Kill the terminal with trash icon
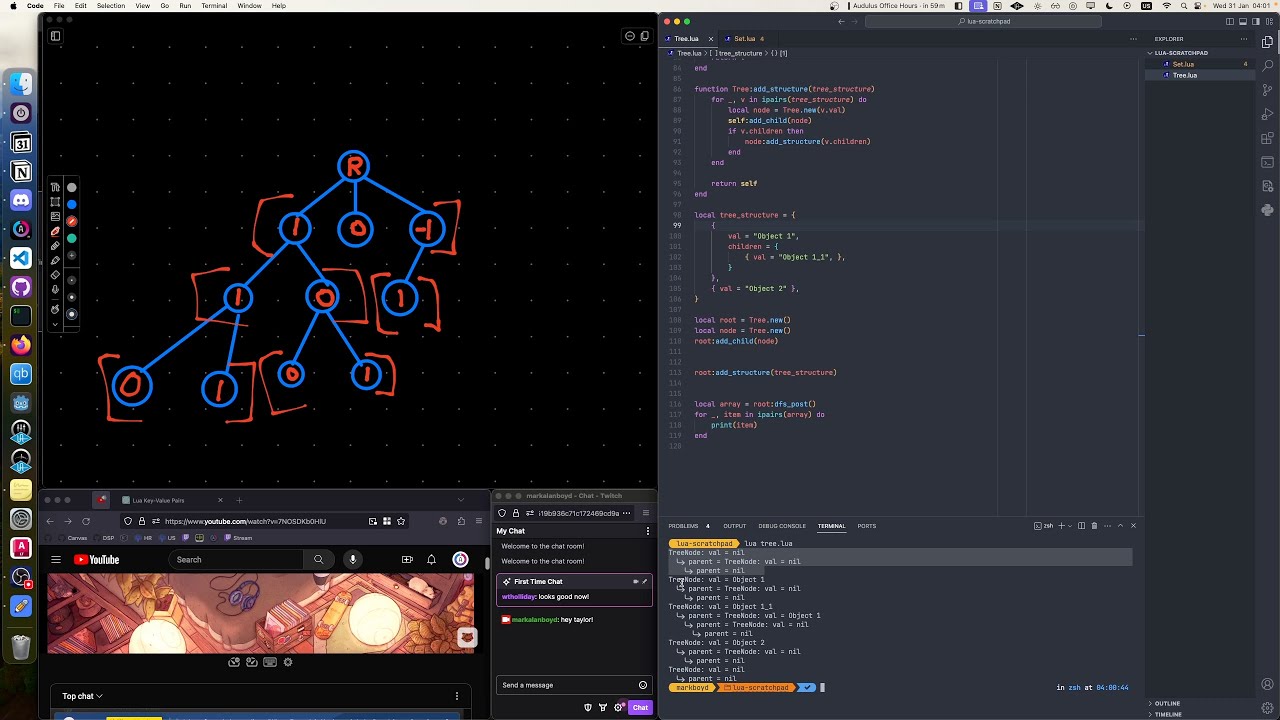This screenshot has height=720, width=1280. point(1094,526)
